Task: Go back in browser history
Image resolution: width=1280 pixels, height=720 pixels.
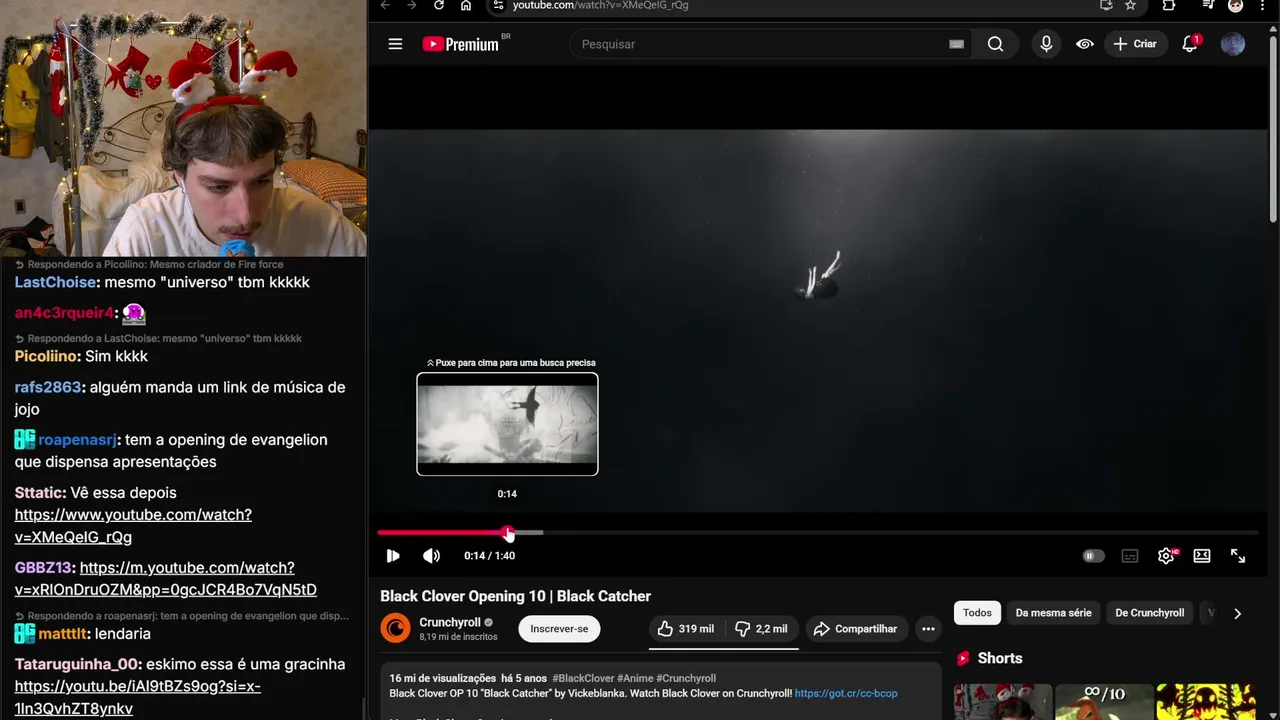Action: point(385,5)
